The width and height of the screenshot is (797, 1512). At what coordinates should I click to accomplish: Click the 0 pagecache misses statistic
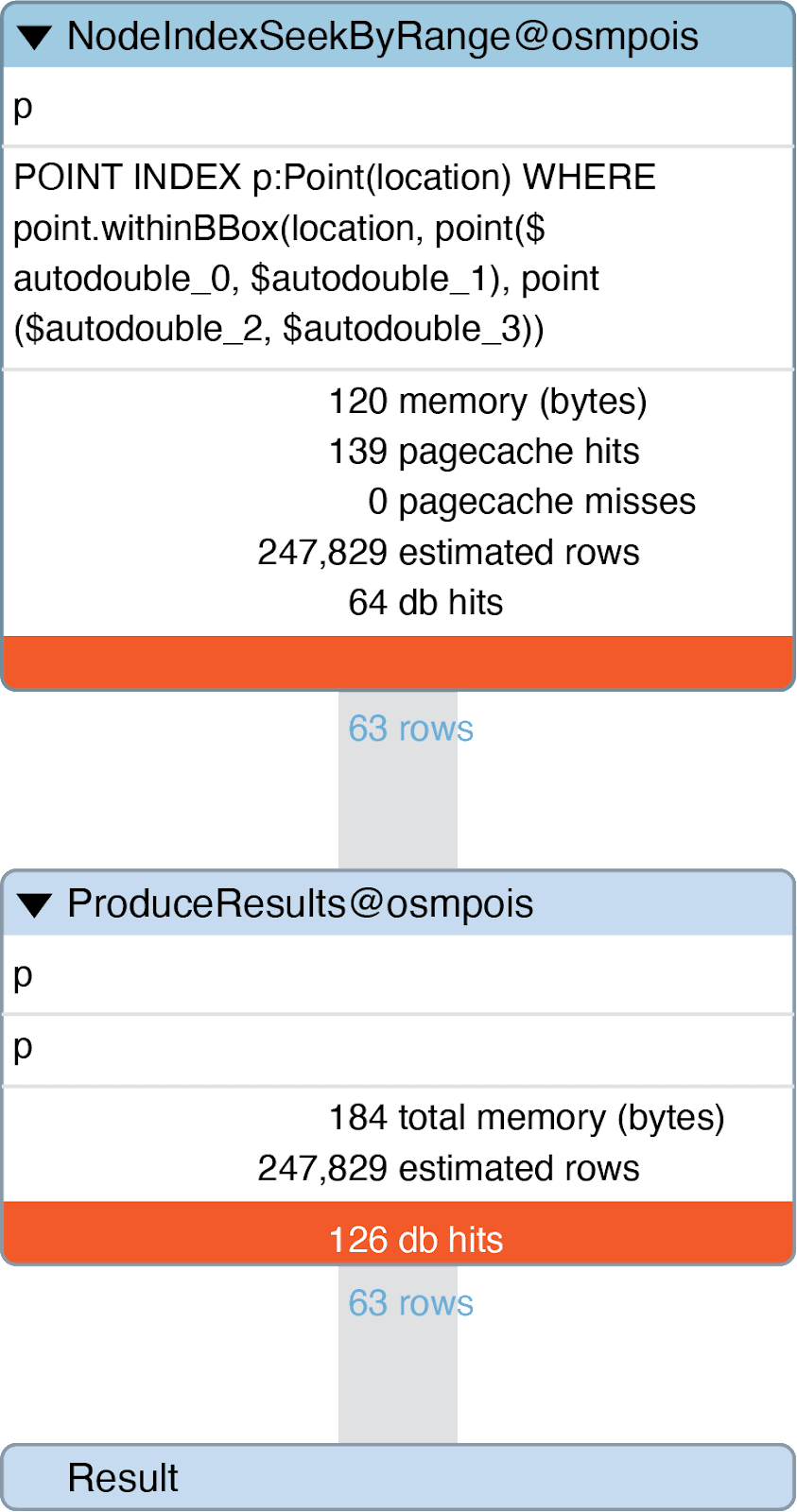click(x=531, y=502)
